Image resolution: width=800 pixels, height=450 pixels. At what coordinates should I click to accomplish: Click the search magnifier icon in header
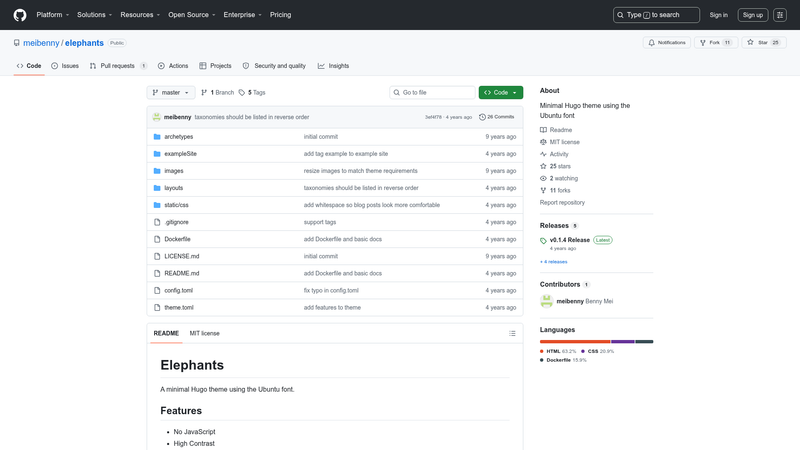coord(620,15)
